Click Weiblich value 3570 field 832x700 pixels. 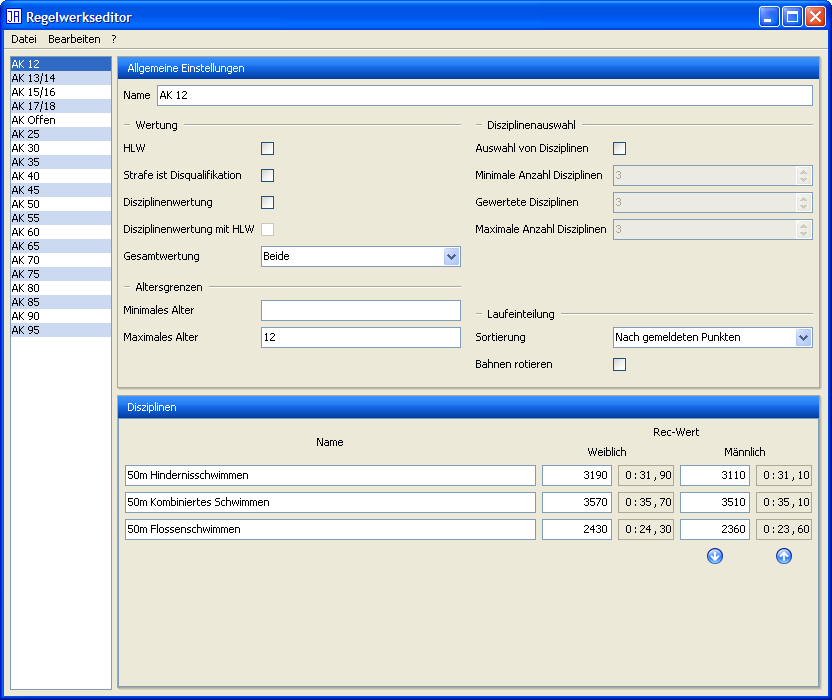[x=577, y=503]
